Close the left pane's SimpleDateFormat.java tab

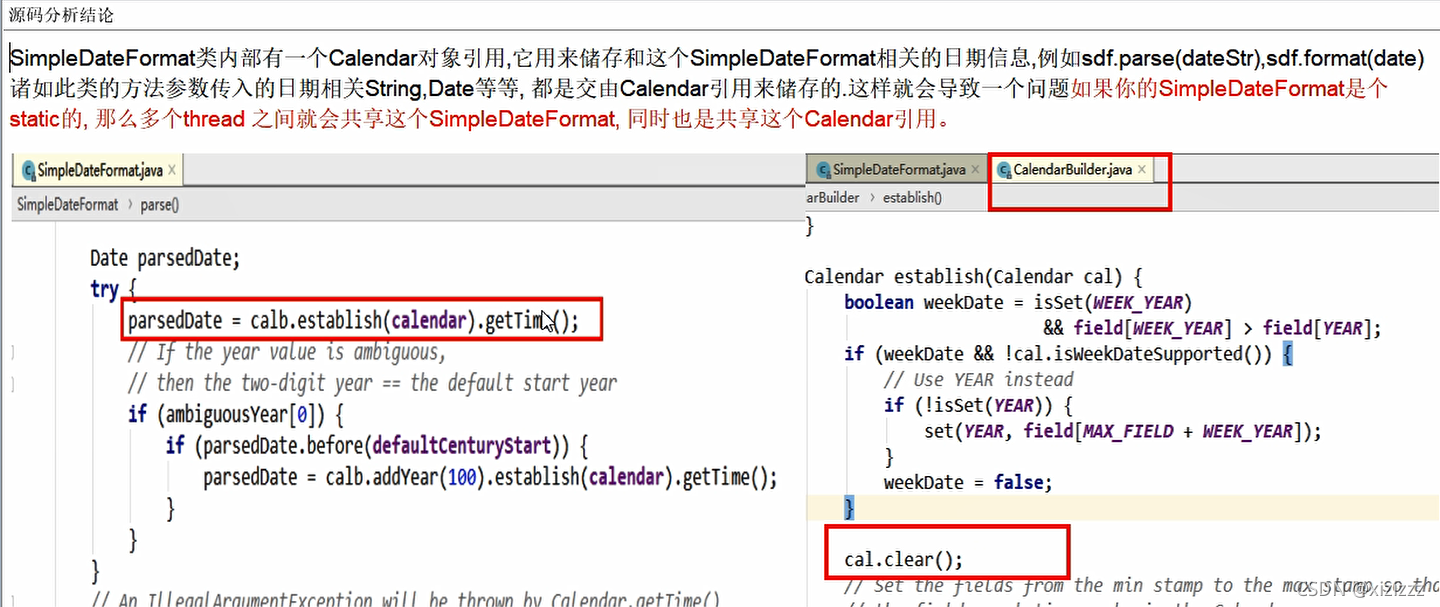coord(172,170)
